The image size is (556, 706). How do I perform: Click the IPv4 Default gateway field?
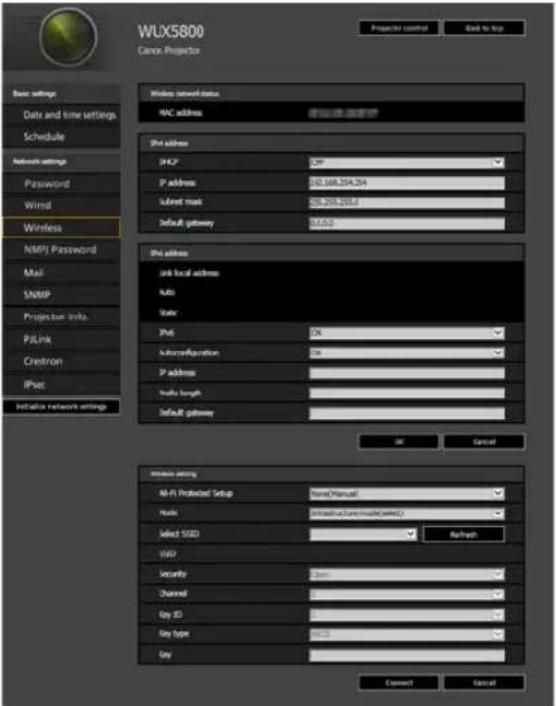point(407,223)
